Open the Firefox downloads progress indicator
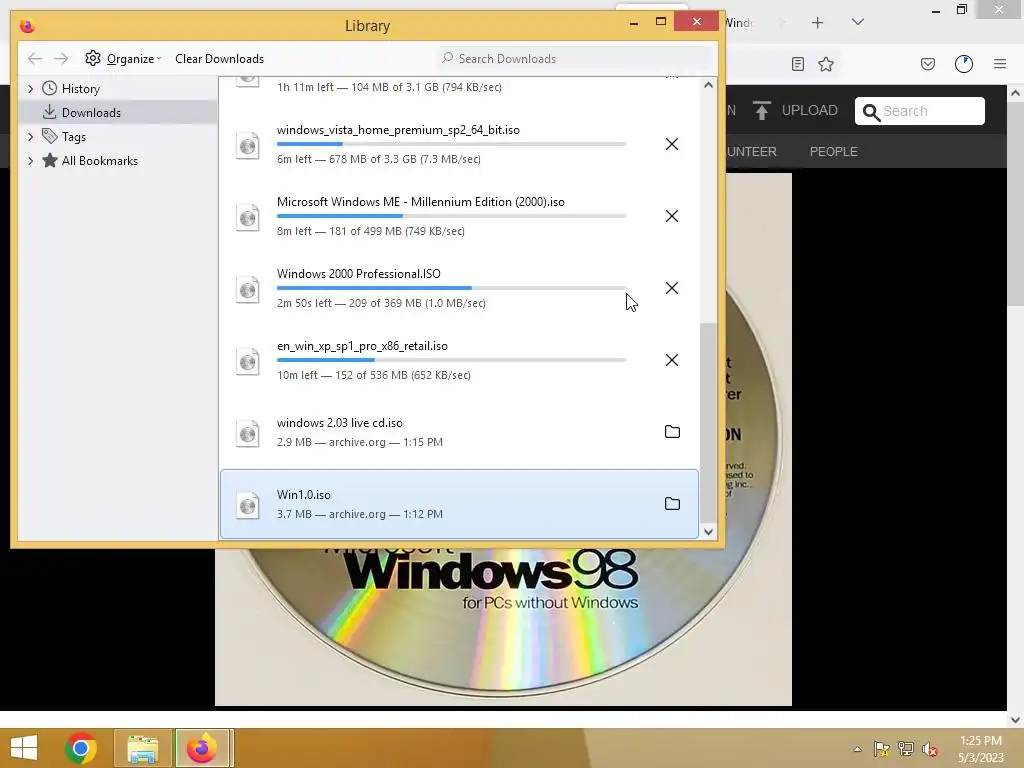 [964, 64]
